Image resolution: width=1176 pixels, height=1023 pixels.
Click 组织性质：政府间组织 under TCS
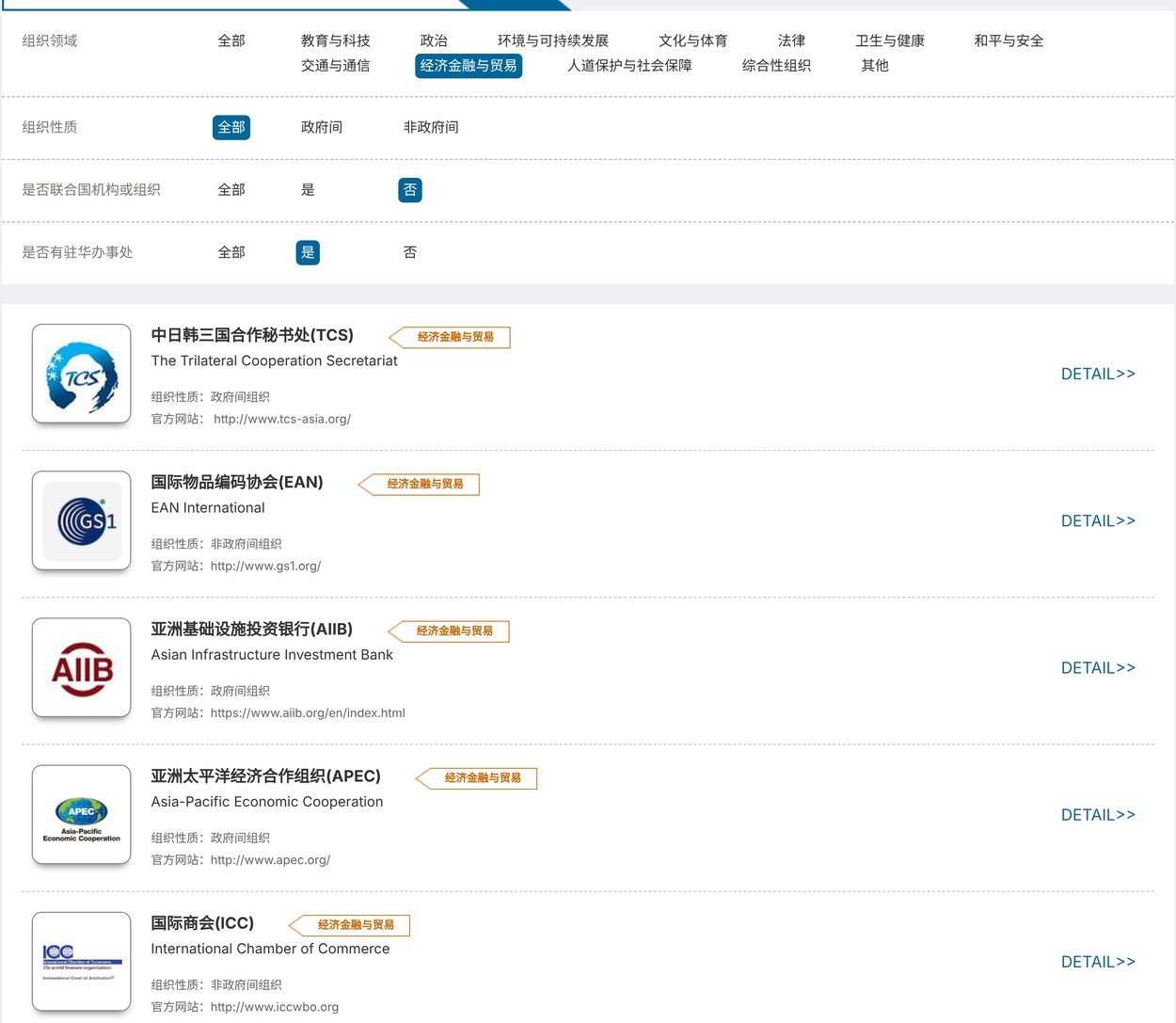click(211, 396)
